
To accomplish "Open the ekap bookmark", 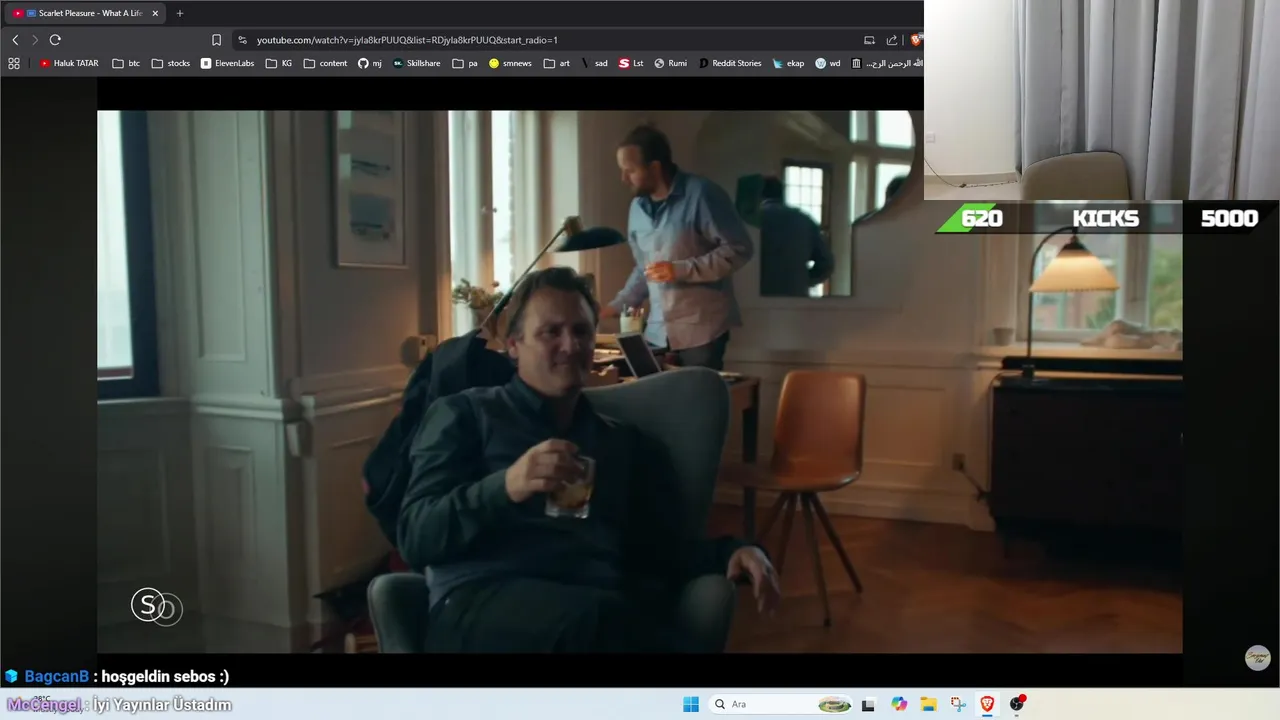I will pyautogui.click(x=788, y=63).
